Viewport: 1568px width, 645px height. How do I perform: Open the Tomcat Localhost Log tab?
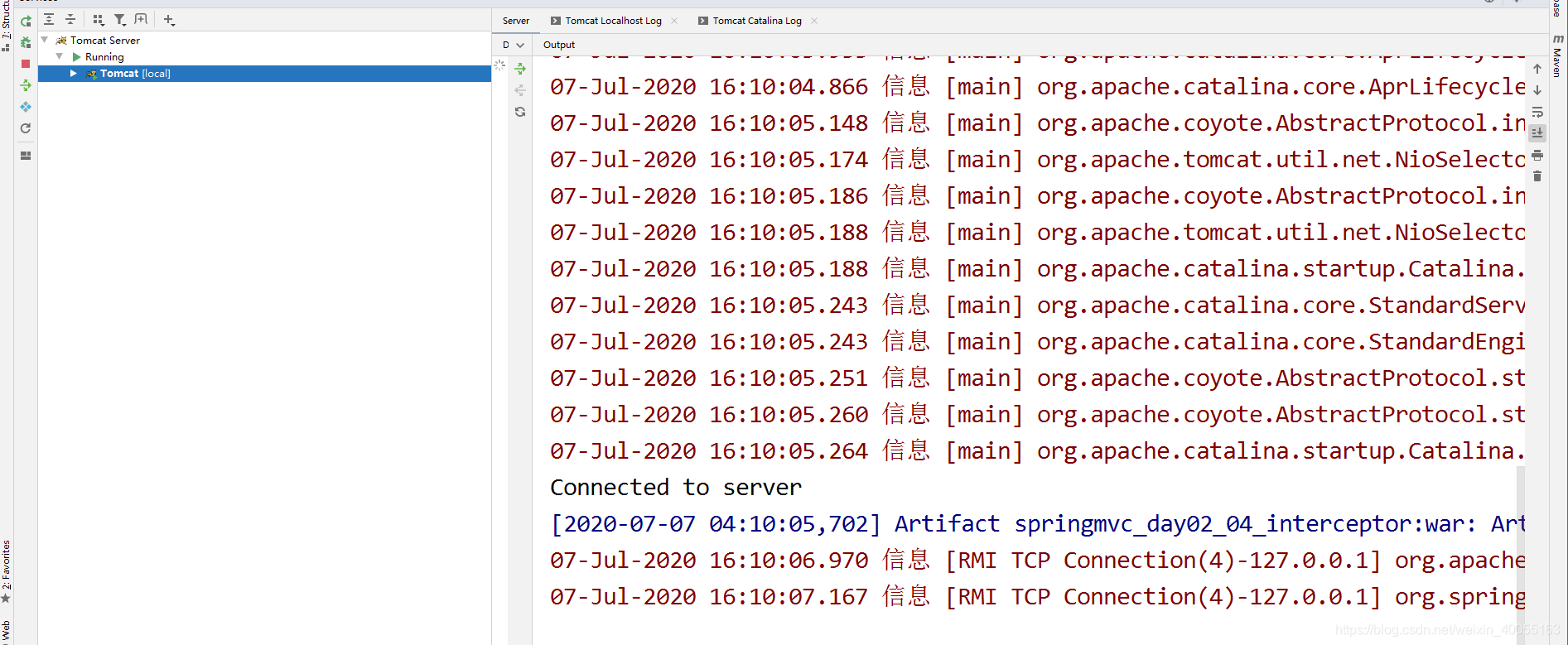click(x=613, y=21)
